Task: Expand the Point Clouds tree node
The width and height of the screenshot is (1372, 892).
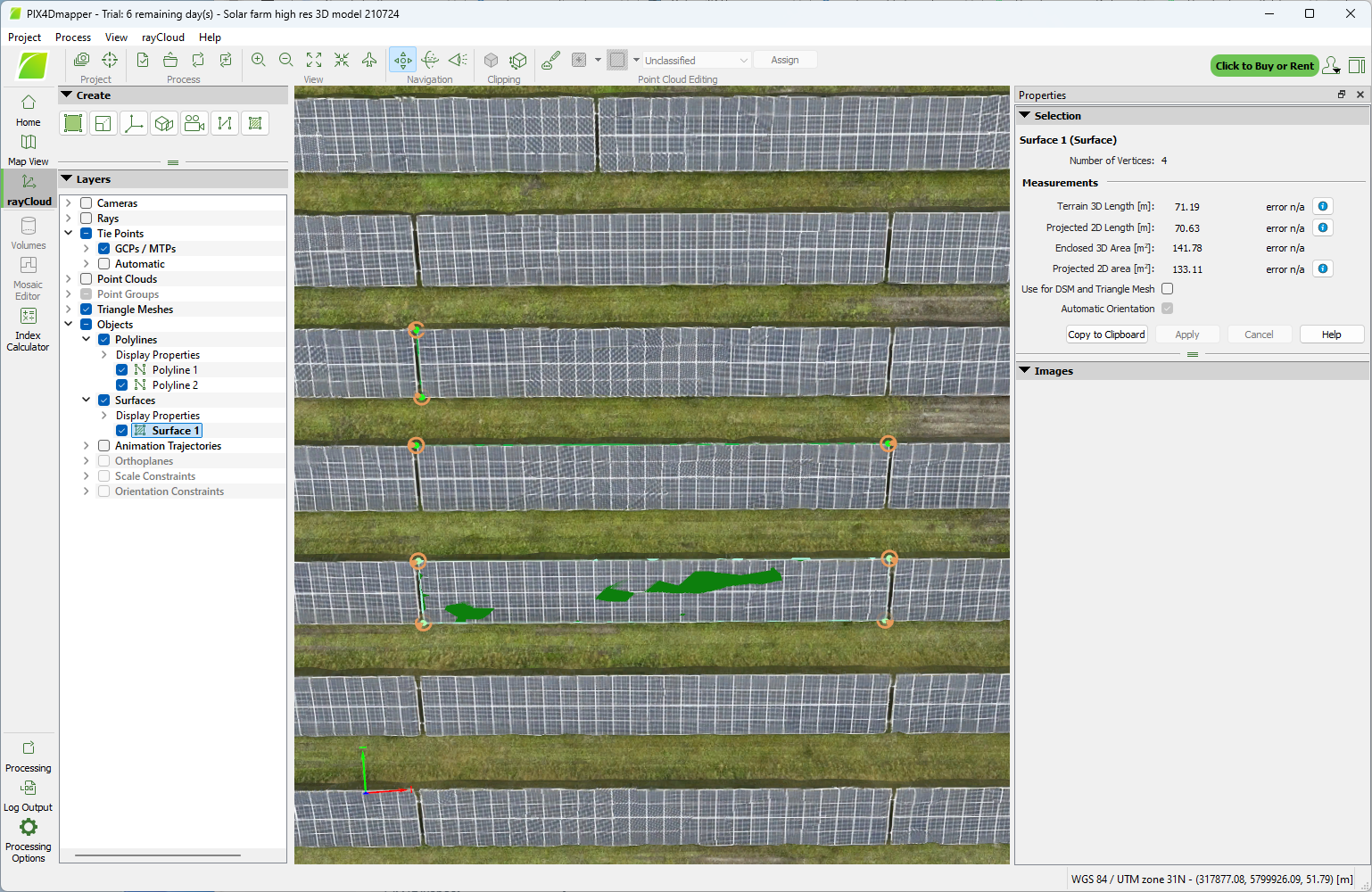Action: (69, 279)
